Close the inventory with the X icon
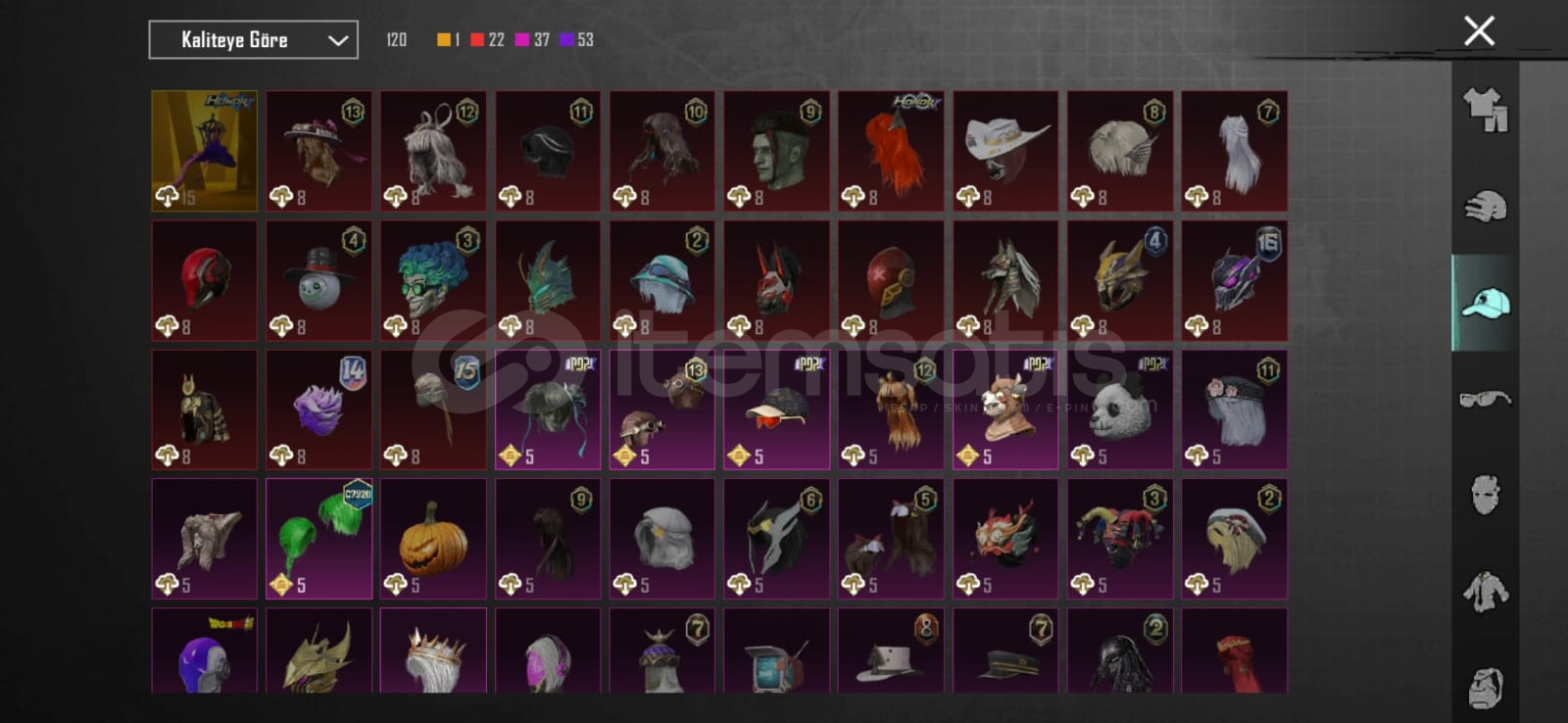1568x723 pixels. tap(1479, 30)
